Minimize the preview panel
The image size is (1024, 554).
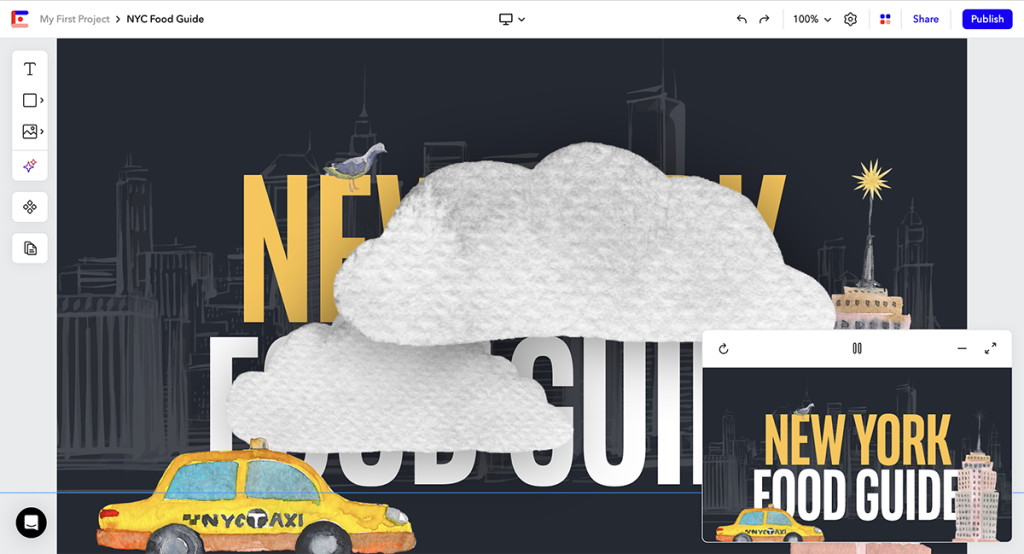(962, 348)
